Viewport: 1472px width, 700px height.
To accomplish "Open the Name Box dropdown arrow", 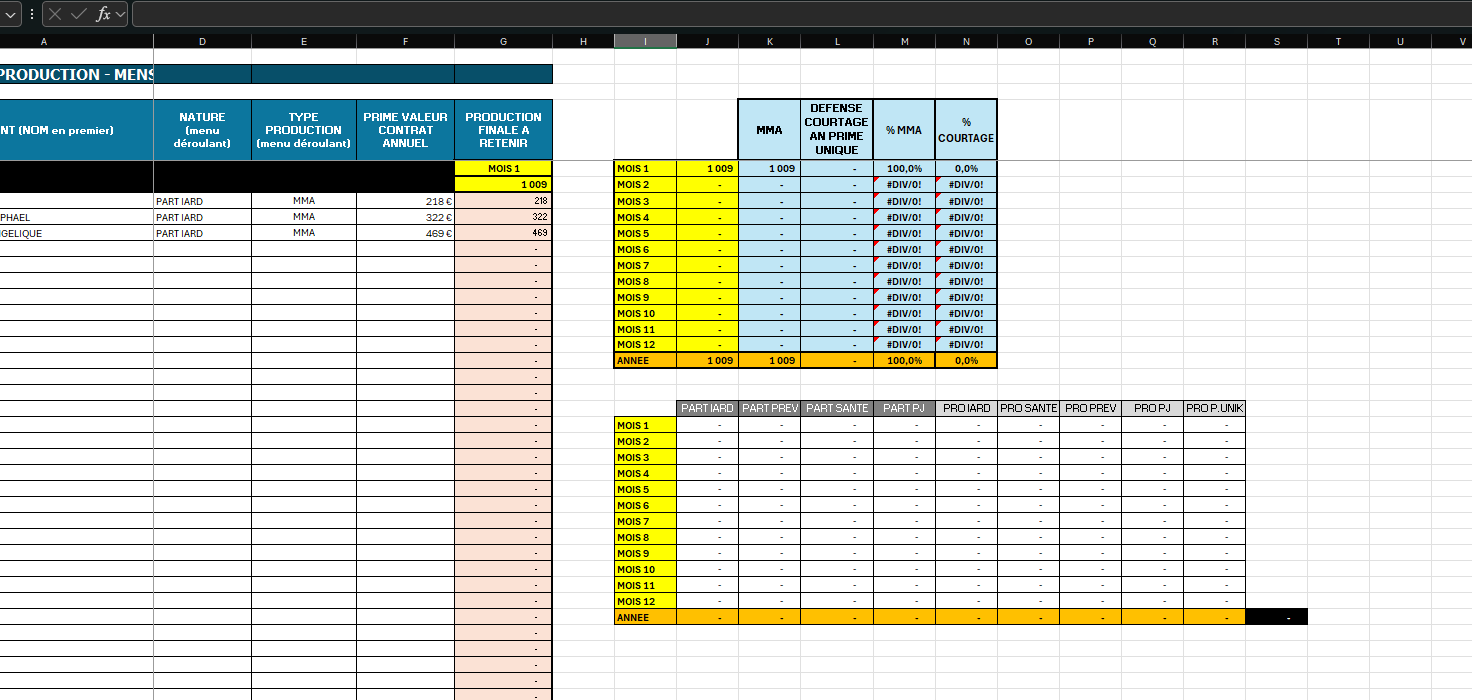I will pos(11,14).
